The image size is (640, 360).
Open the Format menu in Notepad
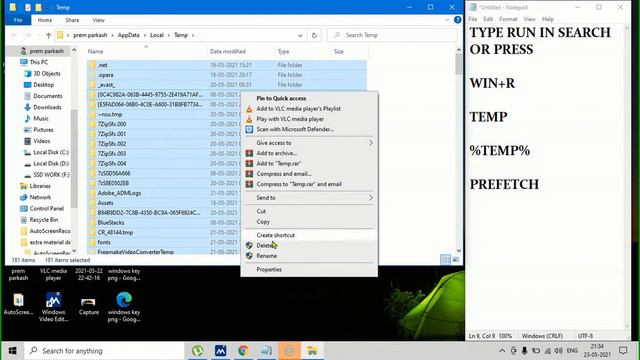pos(508,19)
